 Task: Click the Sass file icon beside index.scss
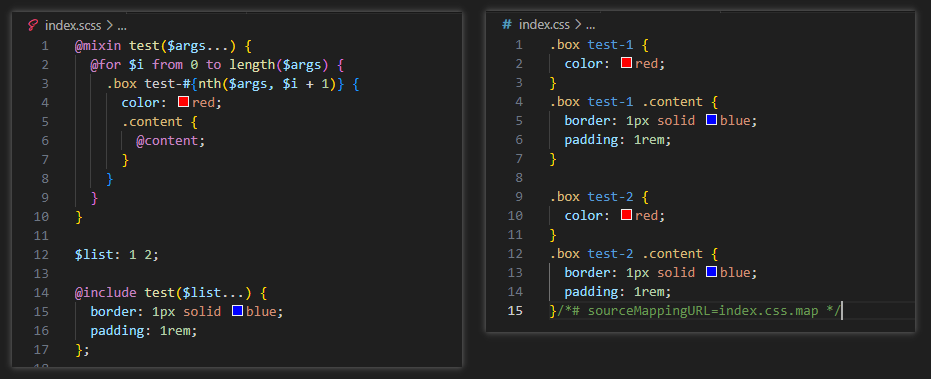pyautogui.click(x=33, y=26)
